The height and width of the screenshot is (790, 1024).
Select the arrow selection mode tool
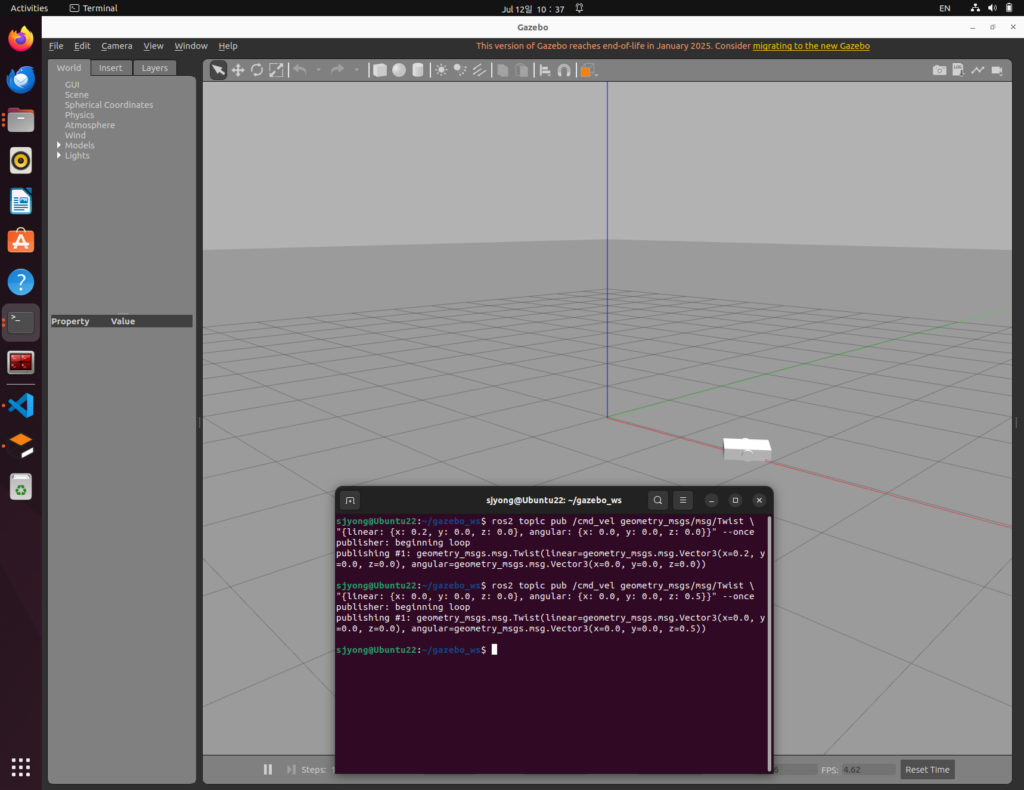click(218, 70)
